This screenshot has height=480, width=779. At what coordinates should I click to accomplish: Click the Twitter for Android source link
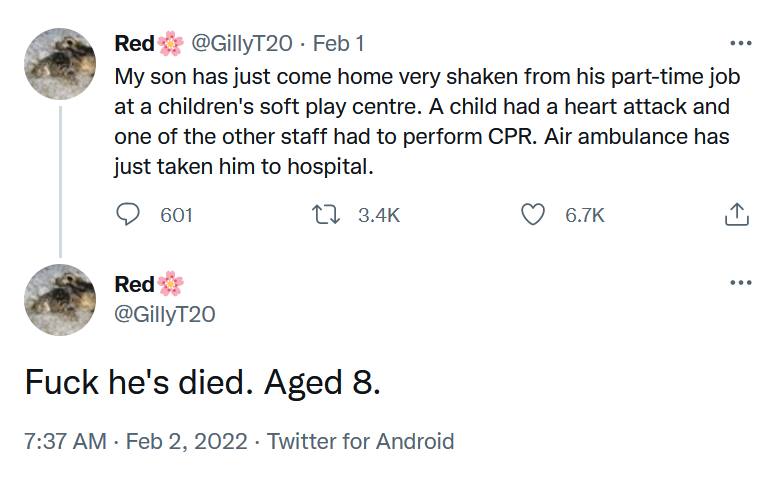(x=361, y=441)
